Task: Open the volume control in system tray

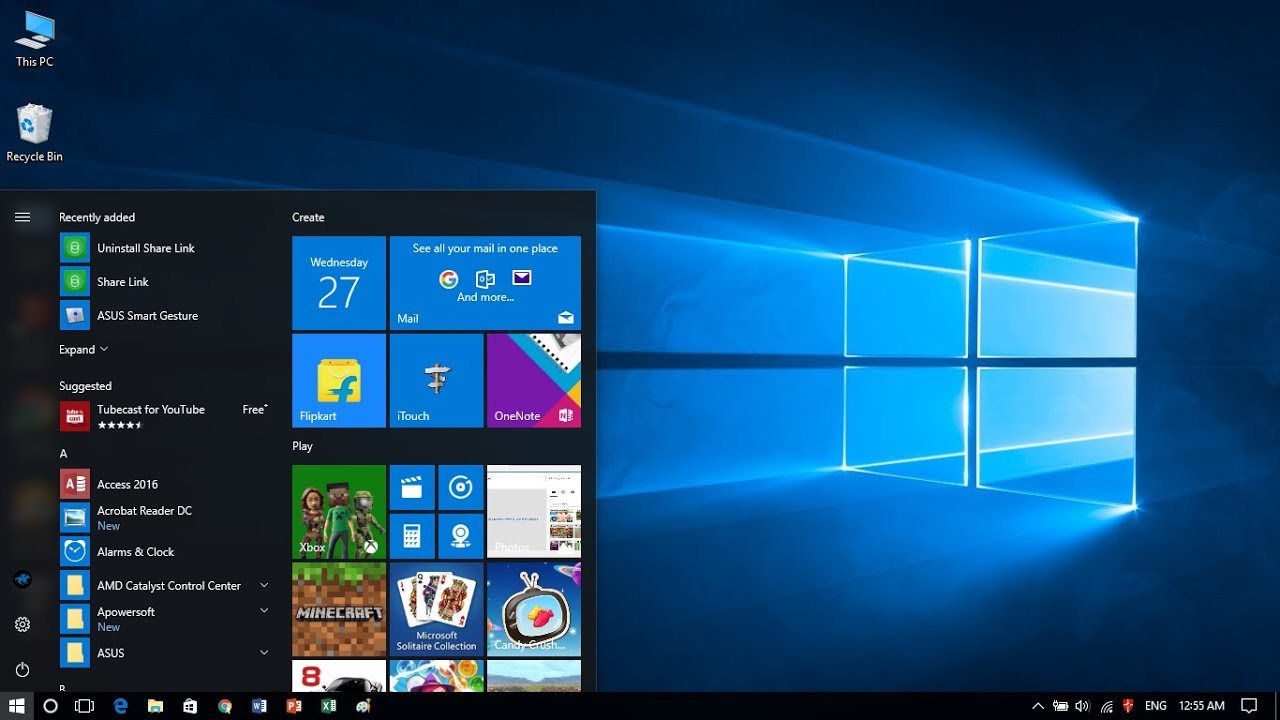Action: click(1082, 706)
